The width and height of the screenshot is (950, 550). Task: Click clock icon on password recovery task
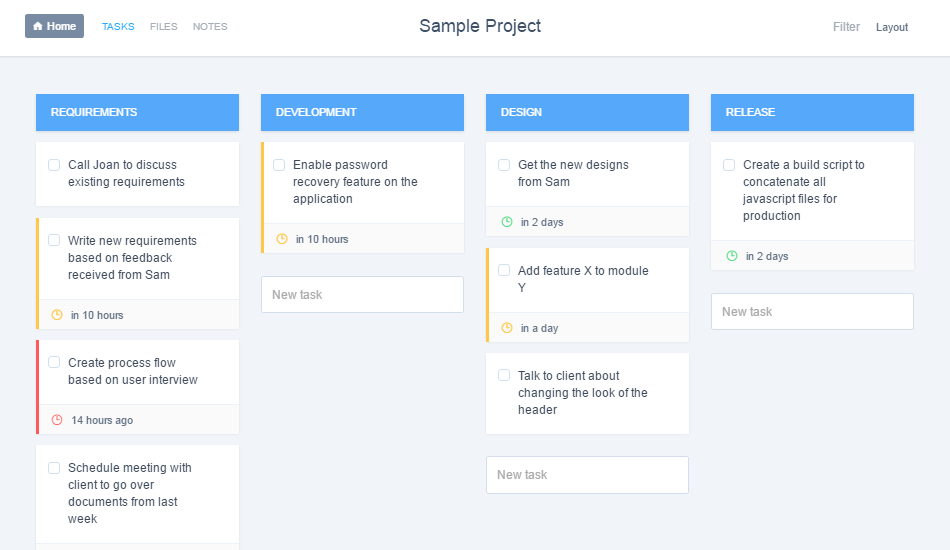282,239
